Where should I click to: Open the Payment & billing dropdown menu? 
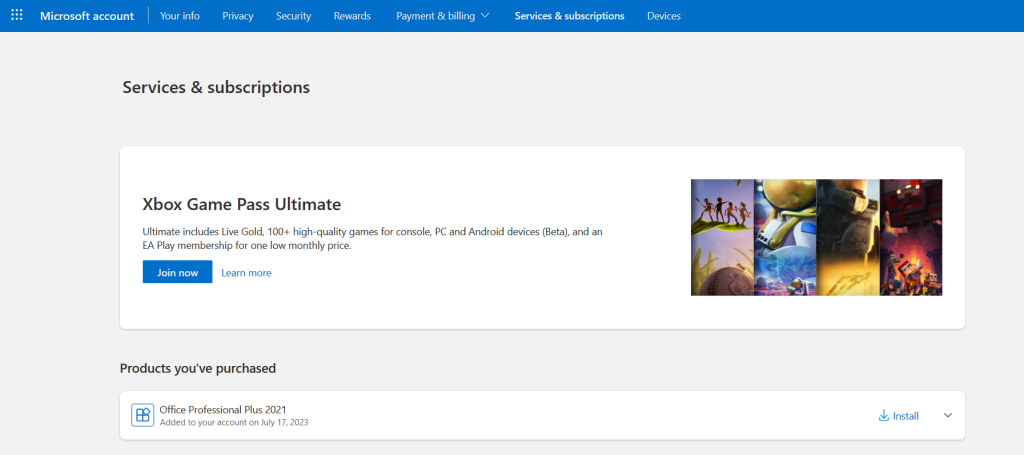(x=442, y=16)
